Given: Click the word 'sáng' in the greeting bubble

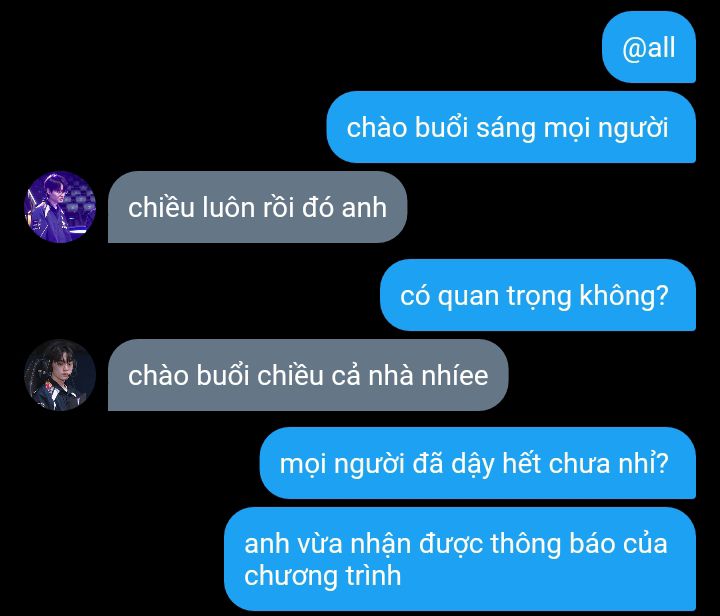Looking at the screenshot, I should (x=506, y=129).
